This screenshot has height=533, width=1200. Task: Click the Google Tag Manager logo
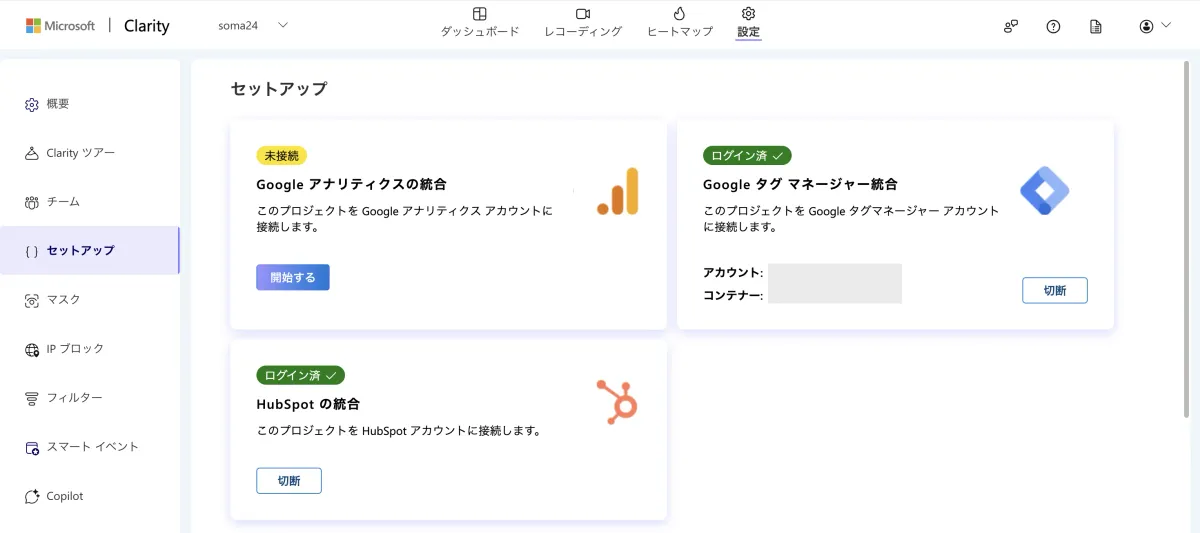point(1044,191)
